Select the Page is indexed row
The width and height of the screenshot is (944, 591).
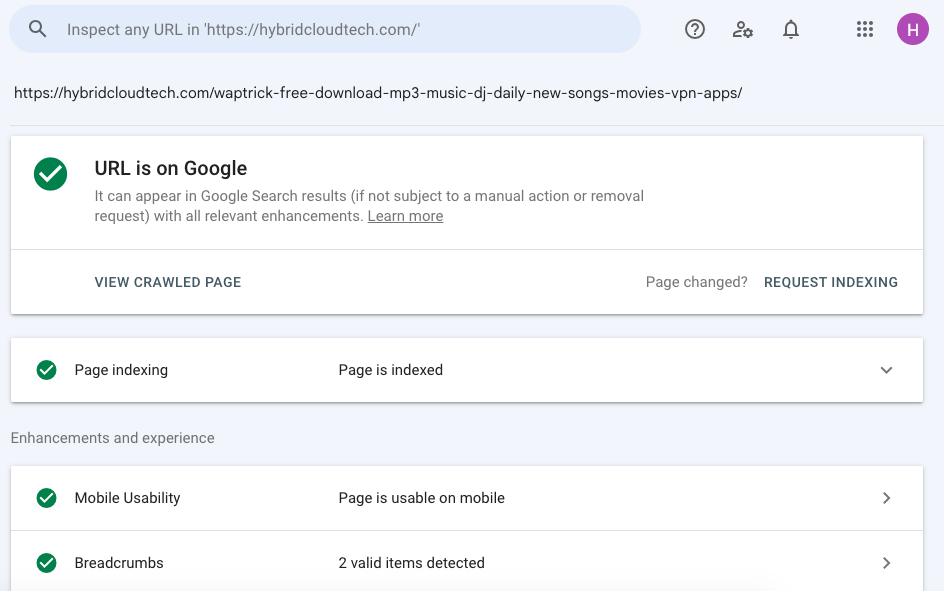coord(467,370)
